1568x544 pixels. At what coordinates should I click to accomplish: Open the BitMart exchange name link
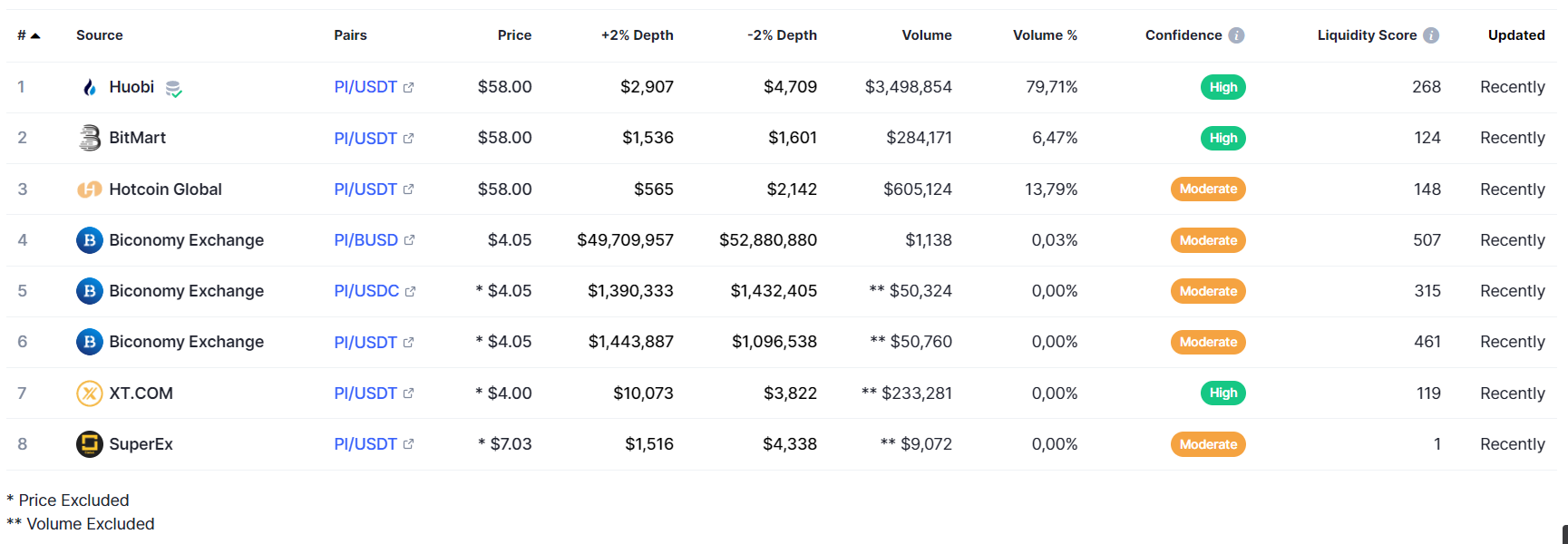pyautogui.click(x=137, y=138)
